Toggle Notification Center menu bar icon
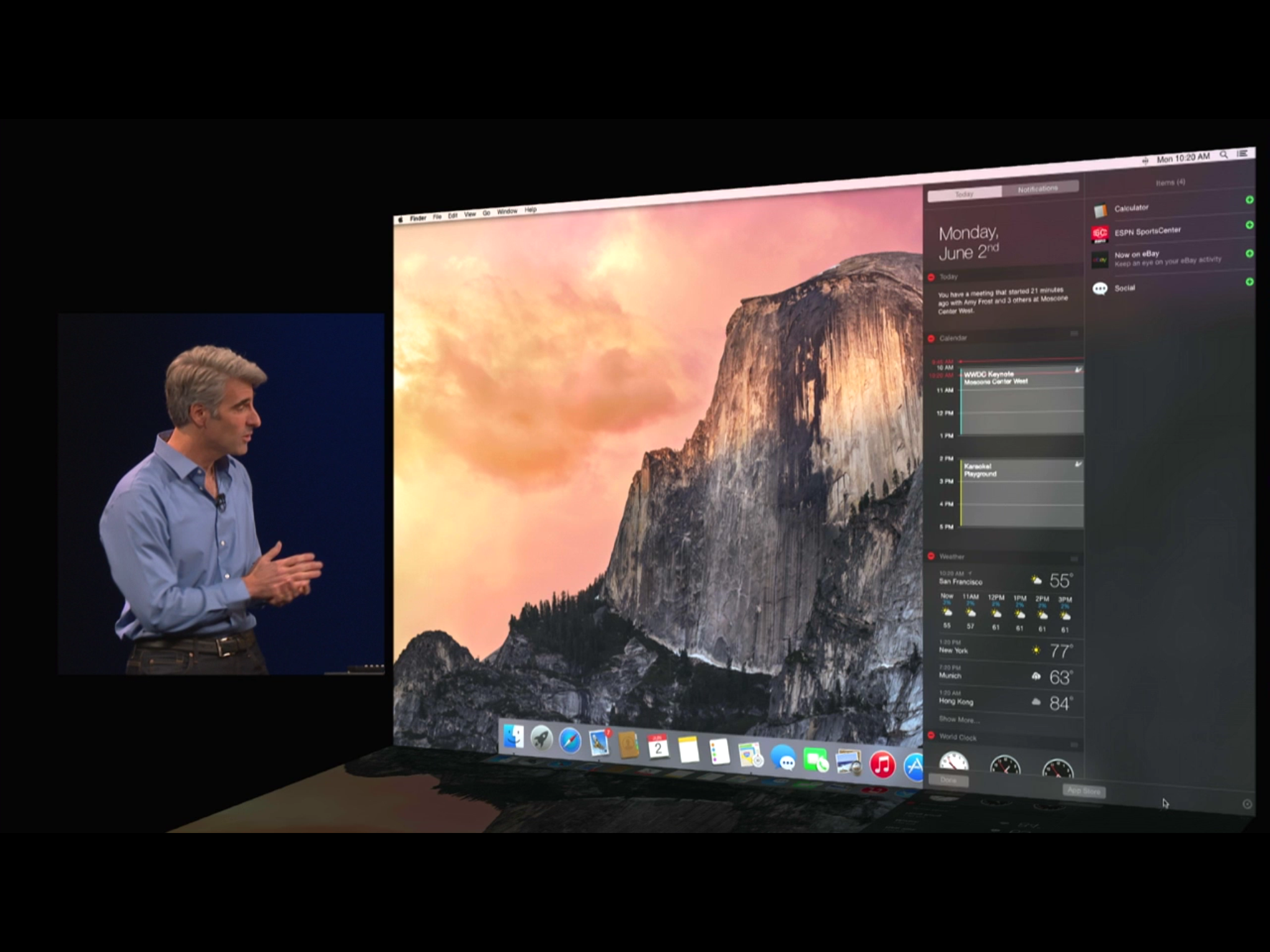The width and height of the screenshot is (1270, 952). 1243,154
